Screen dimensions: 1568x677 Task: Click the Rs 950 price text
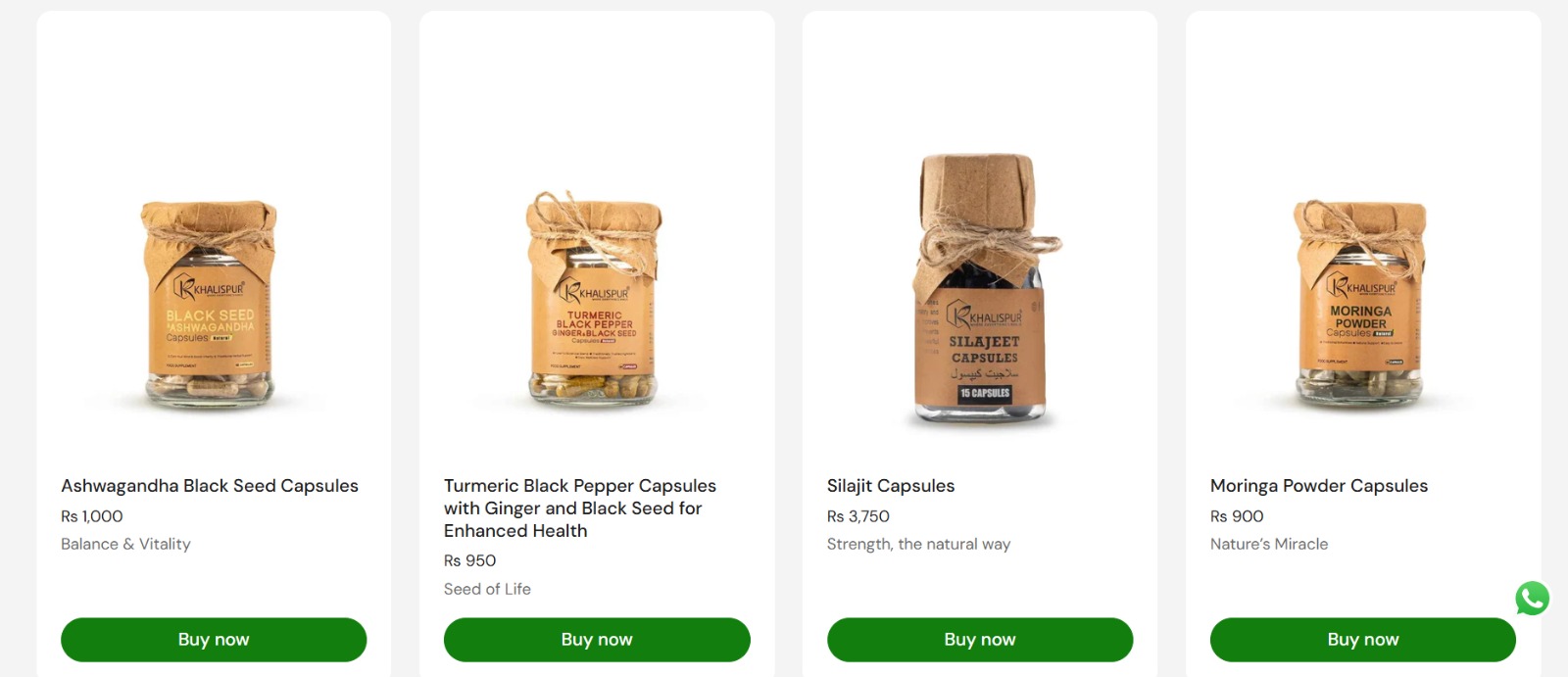click(x=470, y=560)
